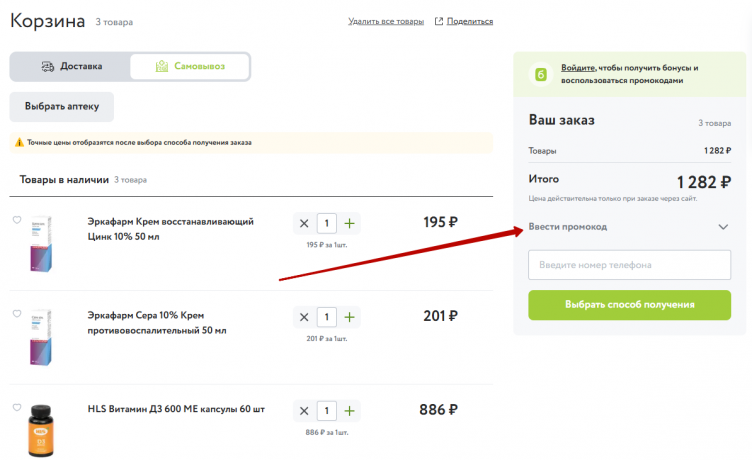Open the HLS Витамин Д3 product thumbnail
752x460 pixels.
point(41,429)
